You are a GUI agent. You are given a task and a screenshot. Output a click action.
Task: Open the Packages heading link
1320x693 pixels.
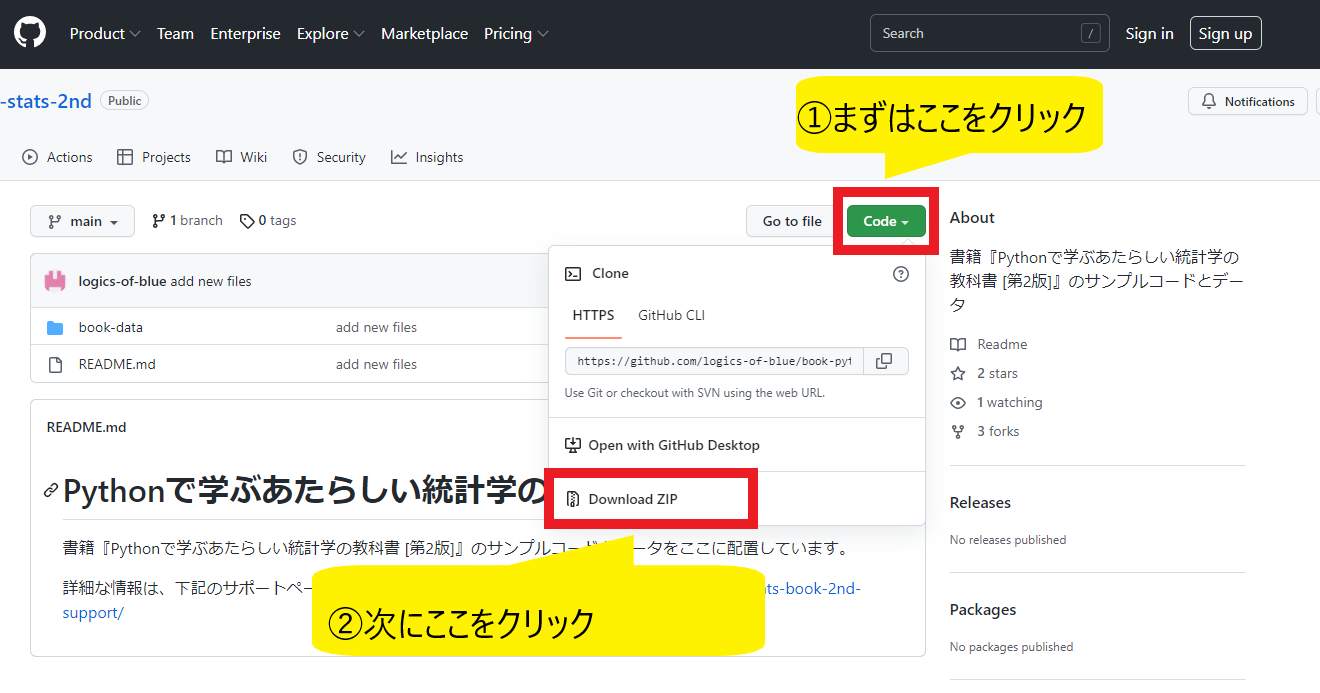[983, 609]
